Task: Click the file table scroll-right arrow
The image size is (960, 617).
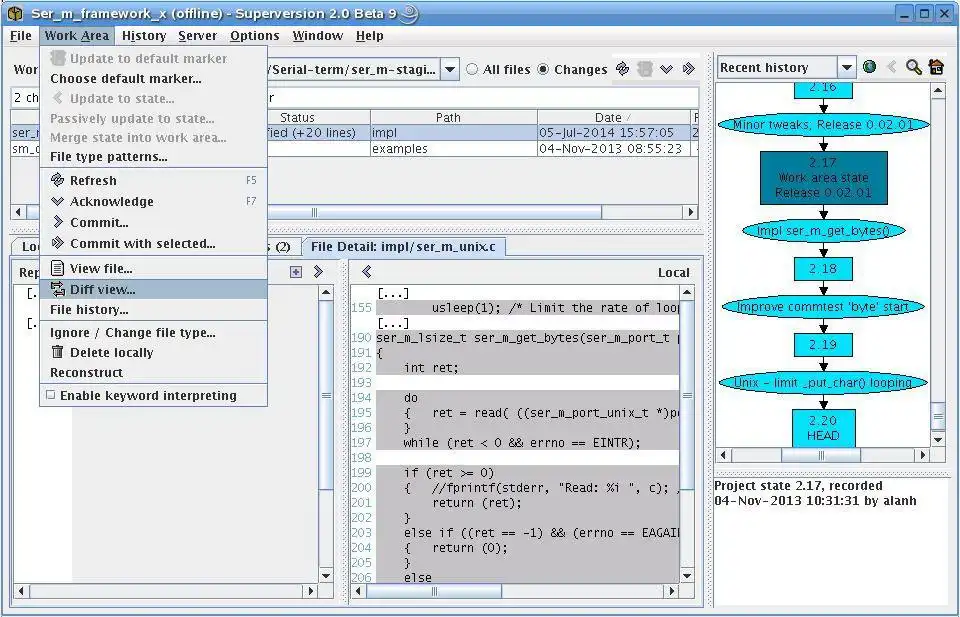Action: [x=691, y=212]
